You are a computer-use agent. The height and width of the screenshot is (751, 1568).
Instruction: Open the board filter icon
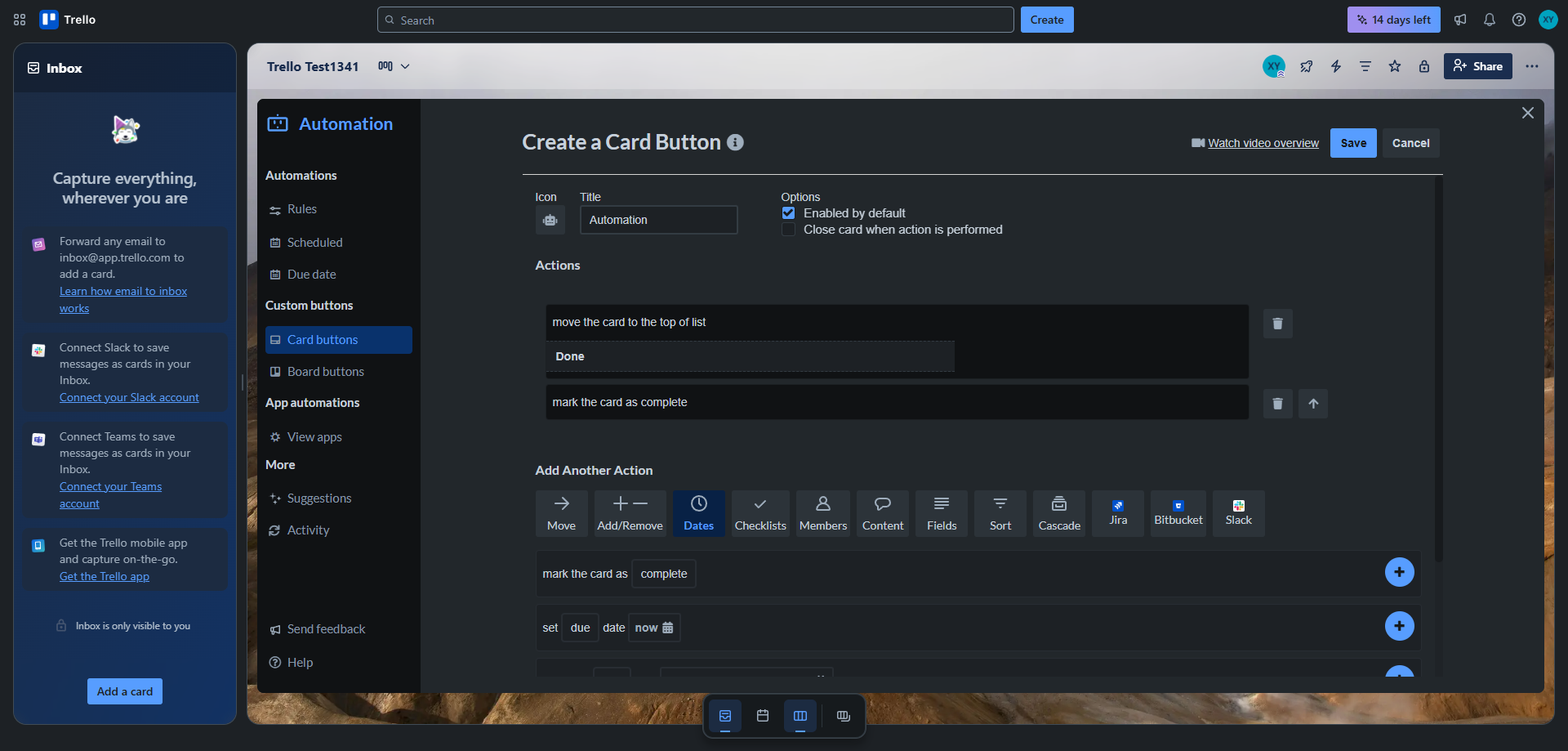click(1365, 66)
